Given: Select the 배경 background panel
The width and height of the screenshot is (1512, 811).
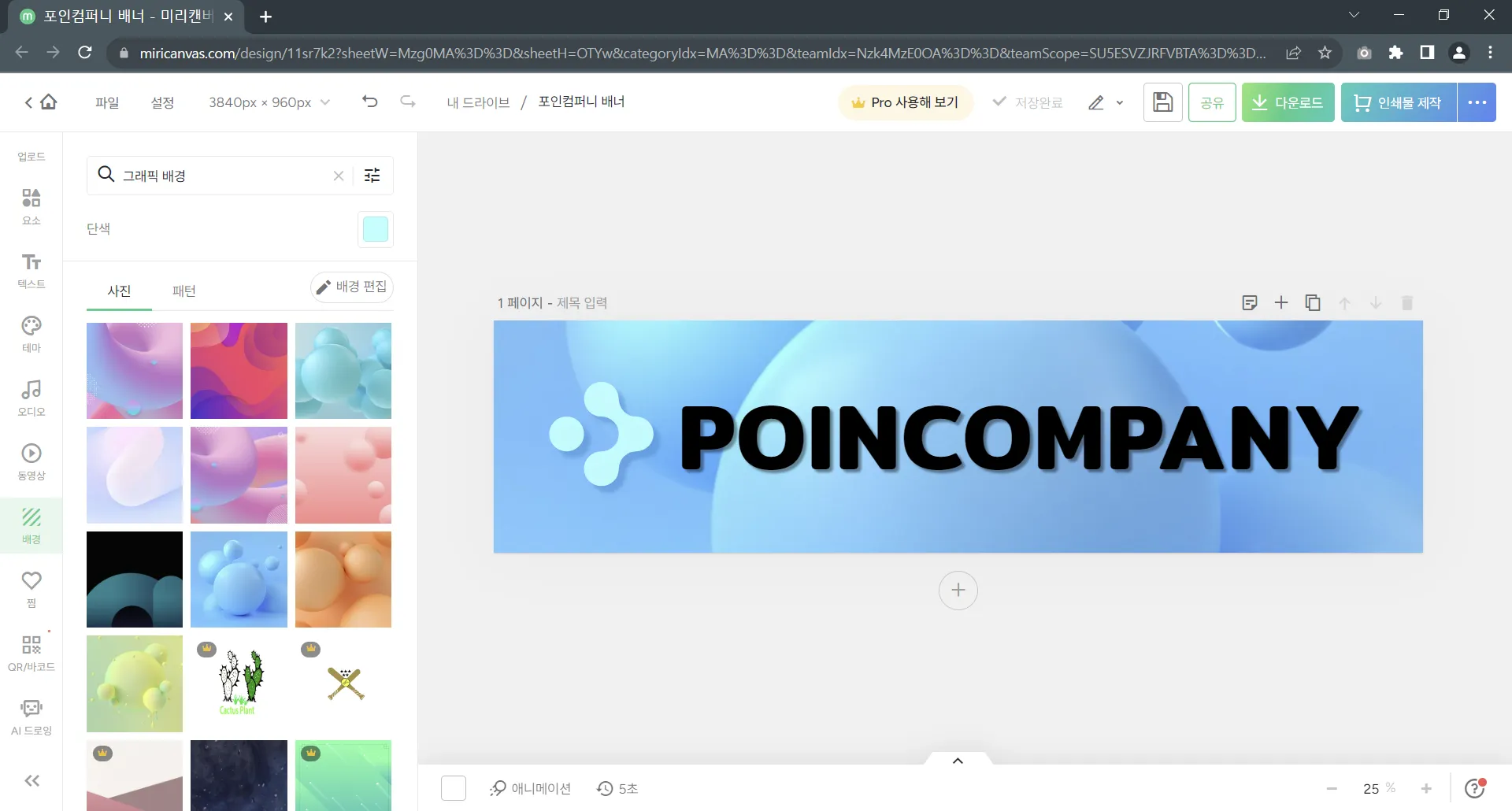Looking at the screenshot, I should pos(31,525).
